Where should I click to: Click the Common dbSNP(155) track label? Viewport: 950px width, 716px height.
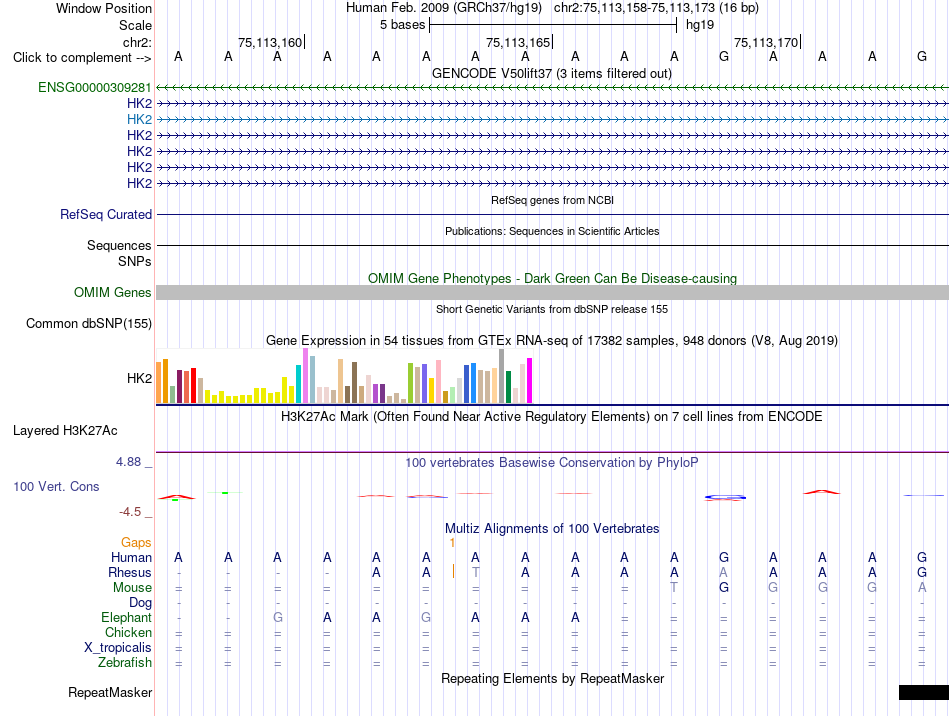click(89, 323)
